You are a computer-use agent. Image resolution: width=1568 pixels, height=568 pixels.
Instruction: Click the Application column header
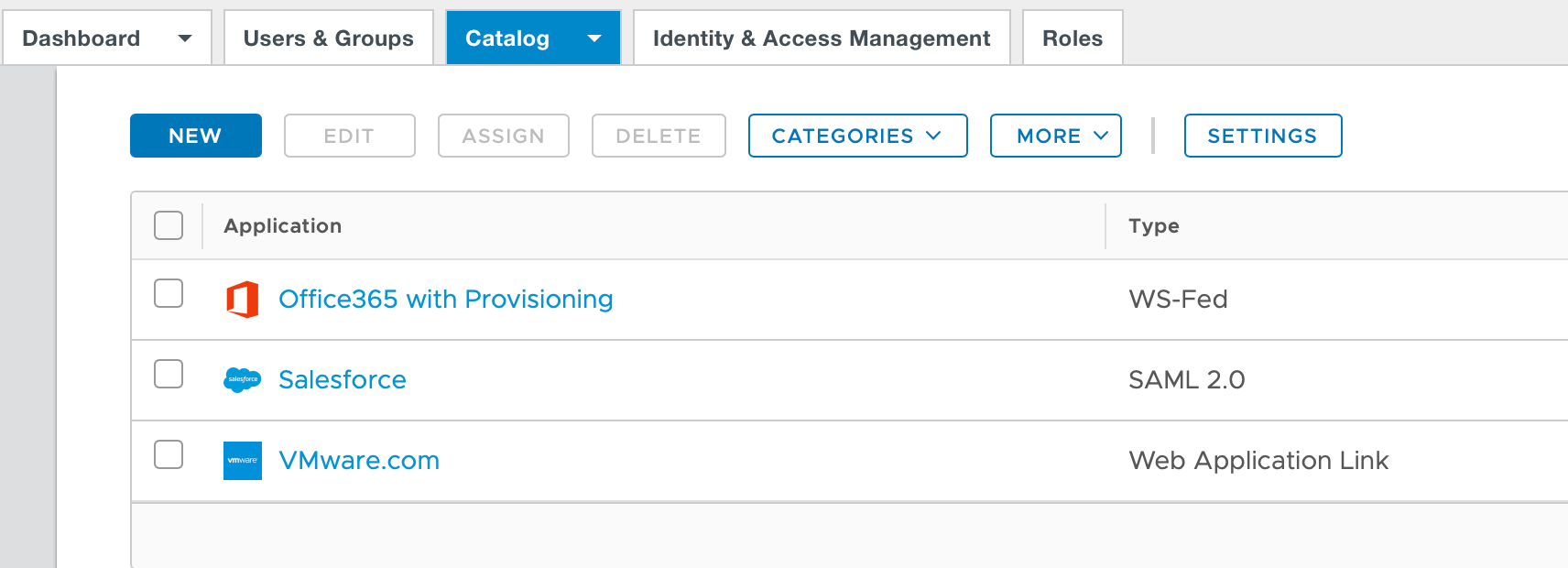point(283,226)
